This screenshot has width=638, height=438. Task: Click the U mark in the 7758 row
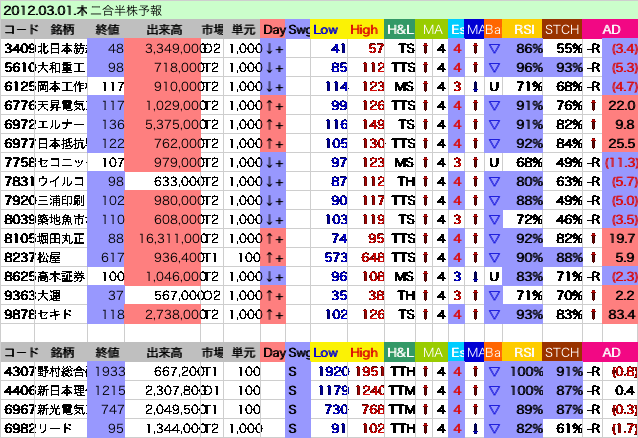(x=494, y=163)
